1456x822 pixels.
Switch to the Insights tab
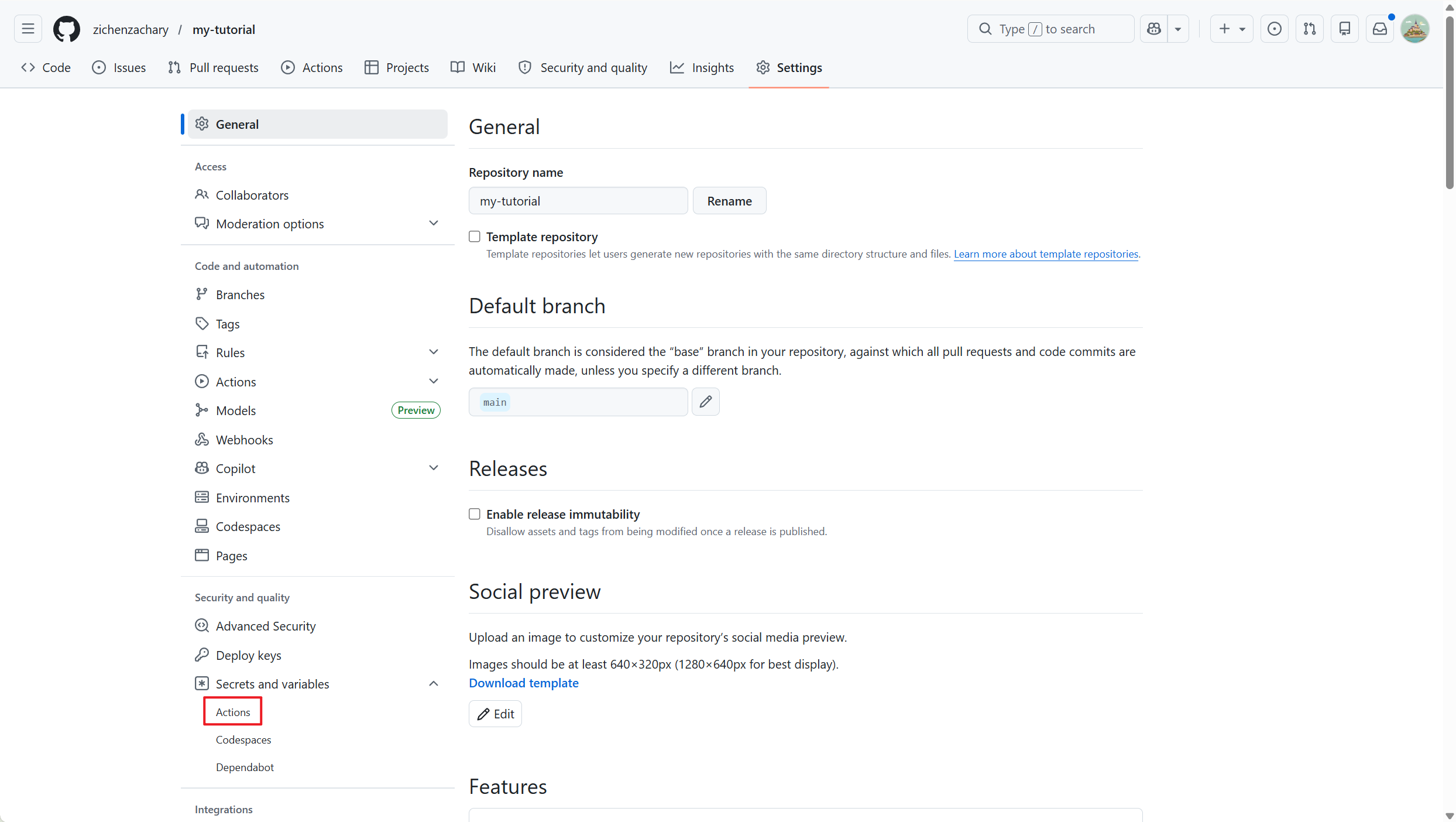click(x=702, y=68)
